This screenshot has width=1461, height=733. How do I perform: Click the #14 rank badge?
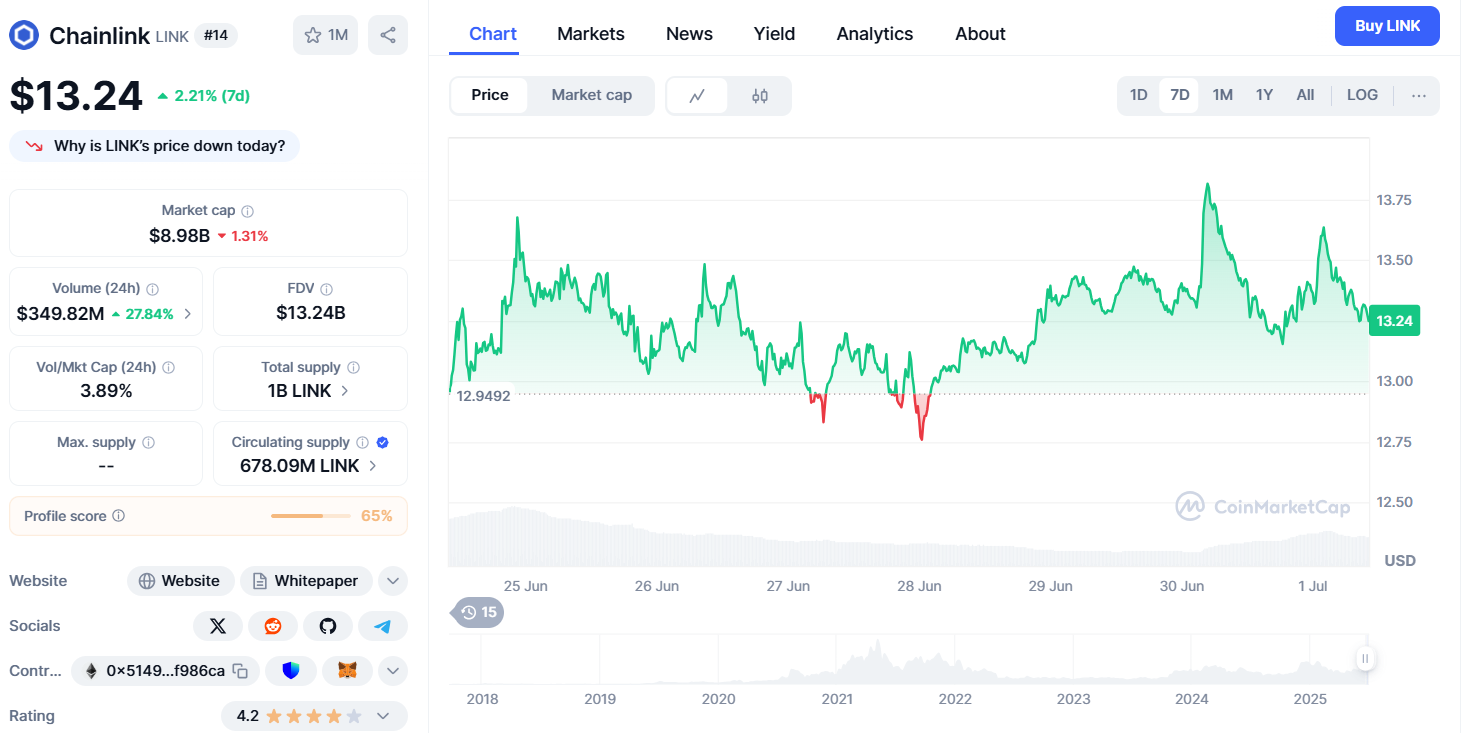[x=216, y=35]
